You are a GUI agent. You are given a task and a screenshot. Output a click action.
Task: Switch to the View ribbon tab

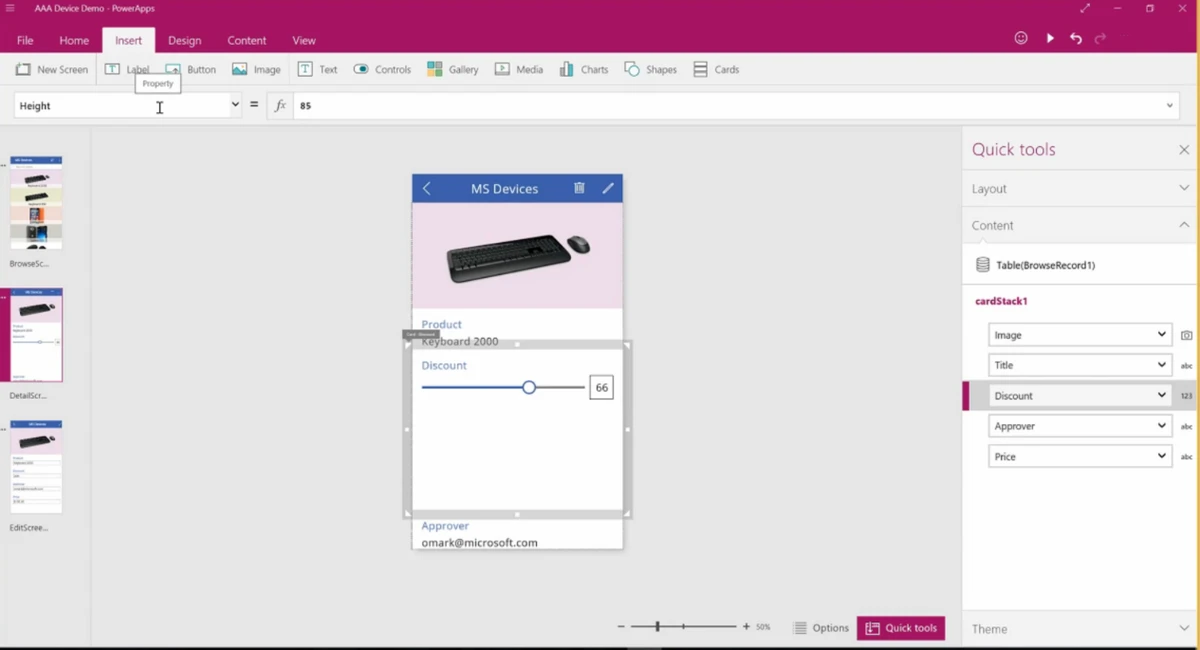pyautogui.click(x=304, y=40)
